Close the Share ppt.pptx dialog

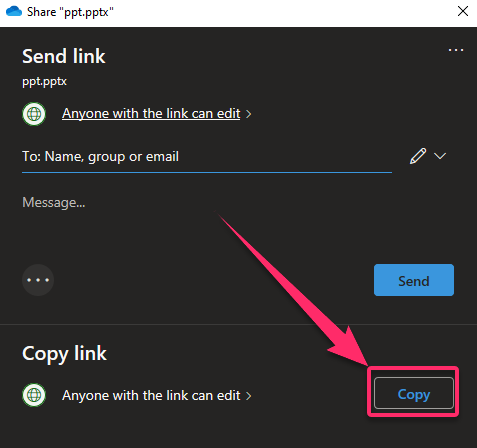pyautogui.click(x=463, y=11)
